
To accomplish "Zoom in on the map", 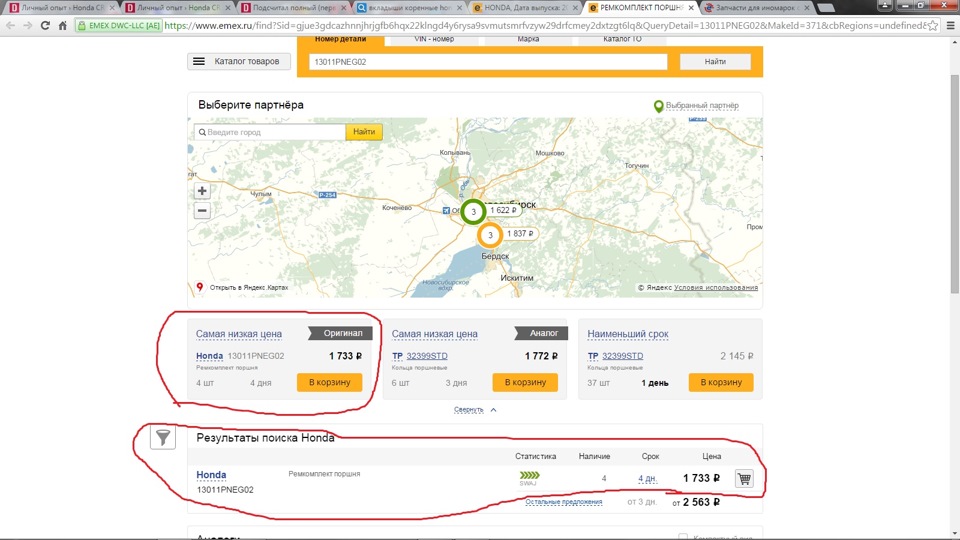I will pos(202,191).
